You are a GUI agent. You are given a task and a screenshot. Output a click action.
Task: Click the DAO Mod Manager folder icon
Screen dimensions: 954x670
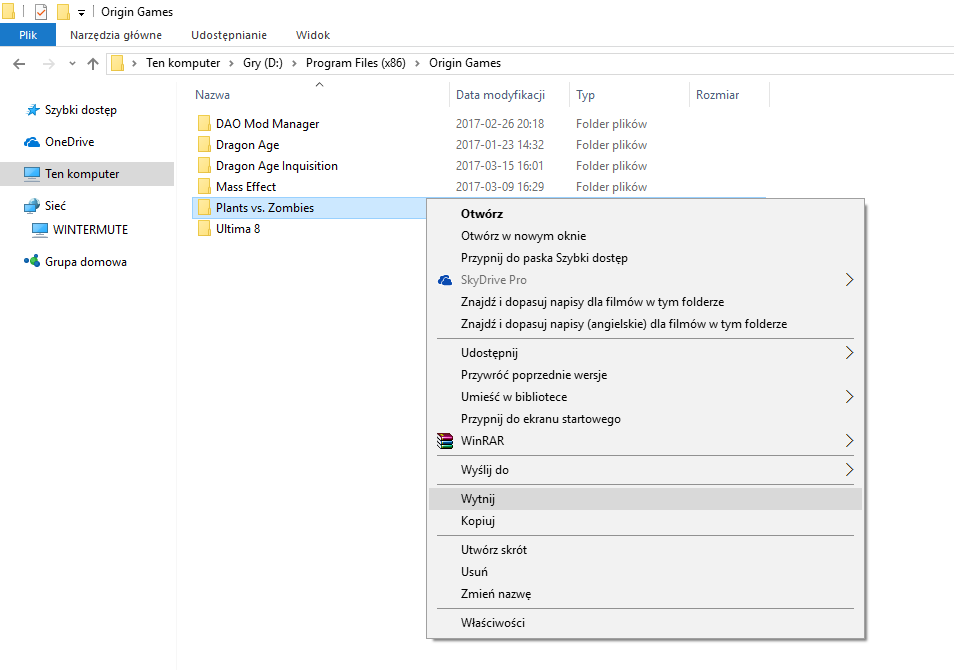pos(204,124)
